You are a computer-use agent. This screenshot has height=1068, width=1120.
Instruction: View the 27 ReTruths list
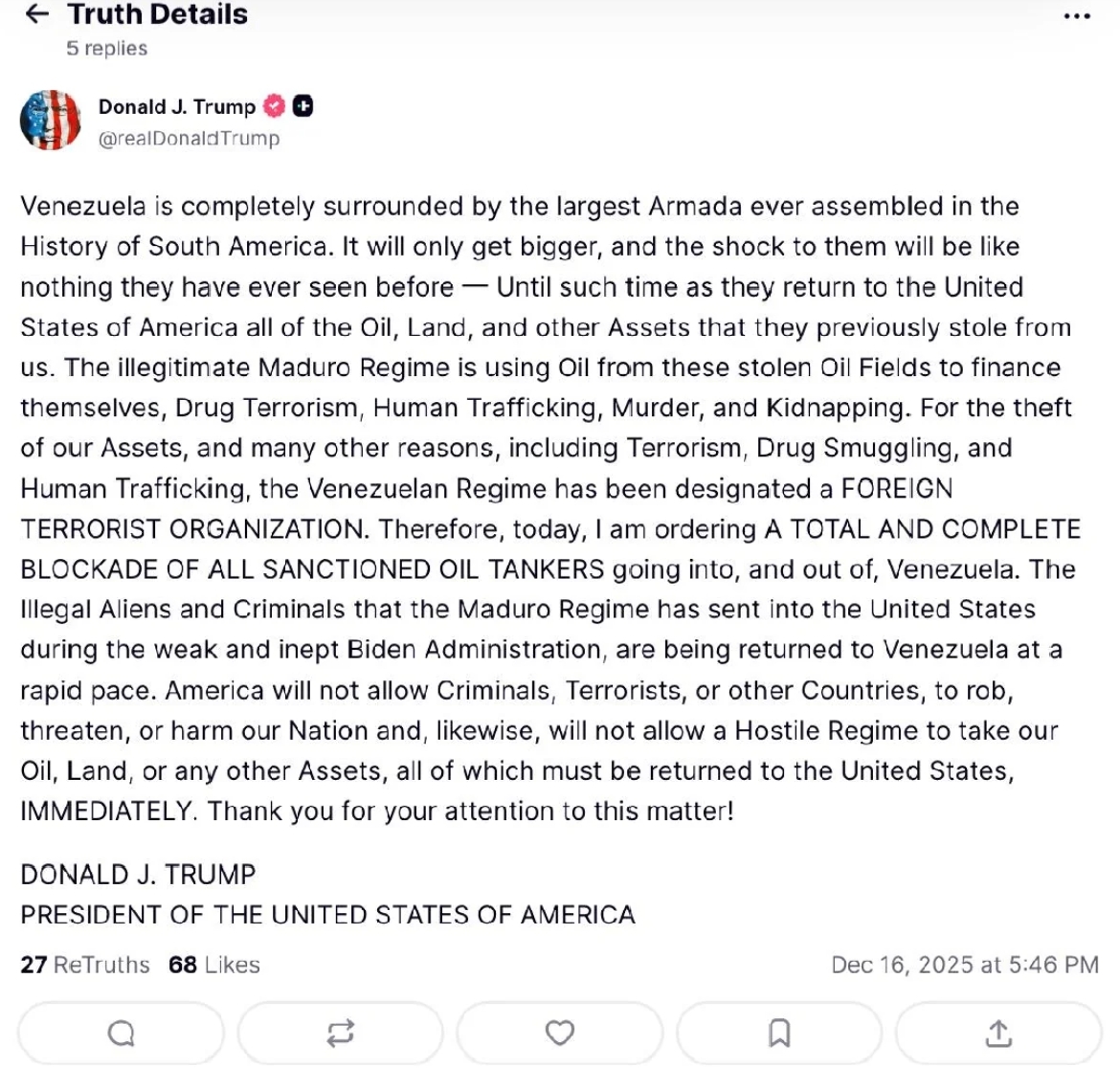tap(85, 965)
